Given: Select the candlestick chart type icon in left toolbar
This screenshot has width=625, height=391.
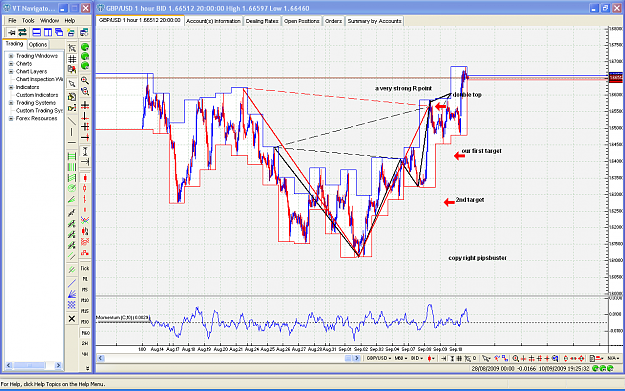Looking at the screenshot, I should [x=85, y=178].
